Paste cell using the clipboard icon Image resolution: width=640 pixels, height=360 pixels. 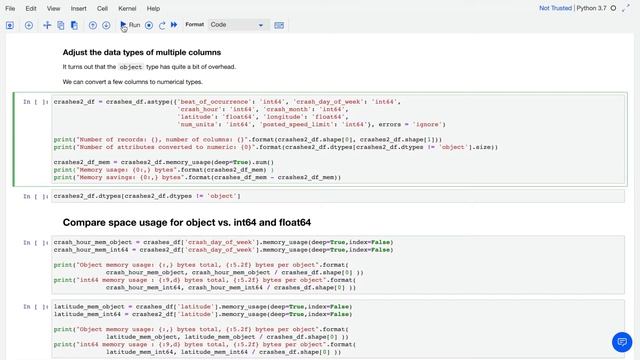(74, 25)
